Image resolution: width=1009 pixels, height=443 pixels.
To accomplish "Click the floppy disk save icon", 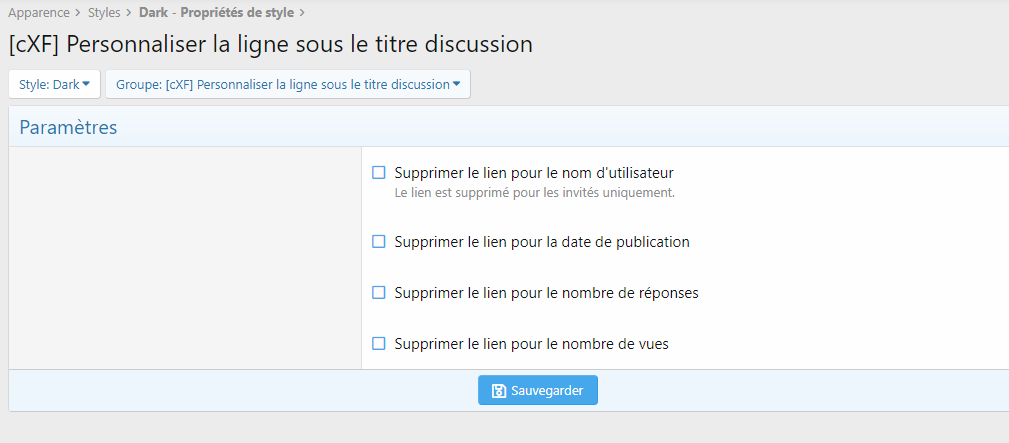I will click(x=499, y=391).
